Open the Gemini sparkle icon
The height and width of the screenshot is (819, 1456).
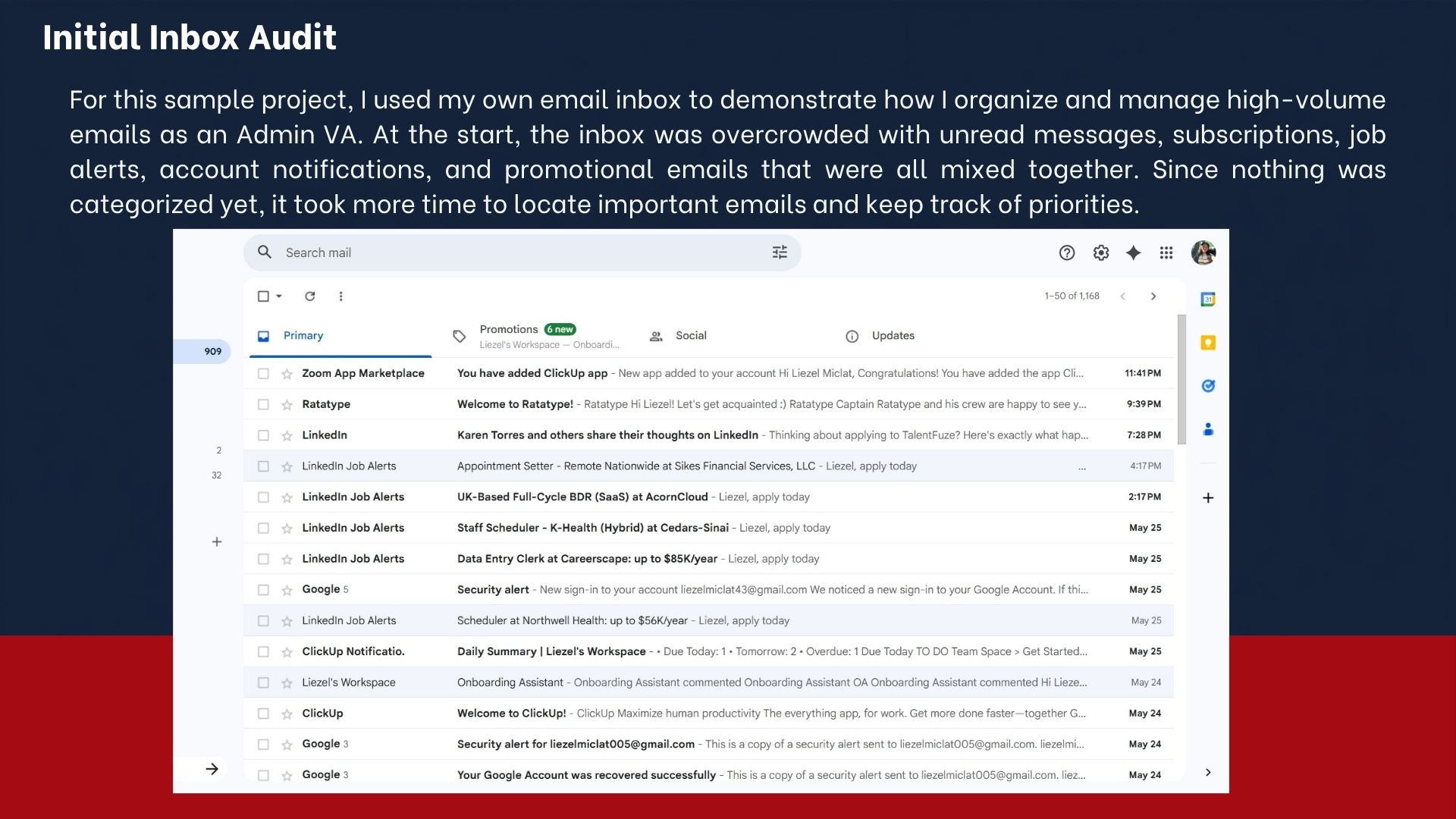[1134, 253]
